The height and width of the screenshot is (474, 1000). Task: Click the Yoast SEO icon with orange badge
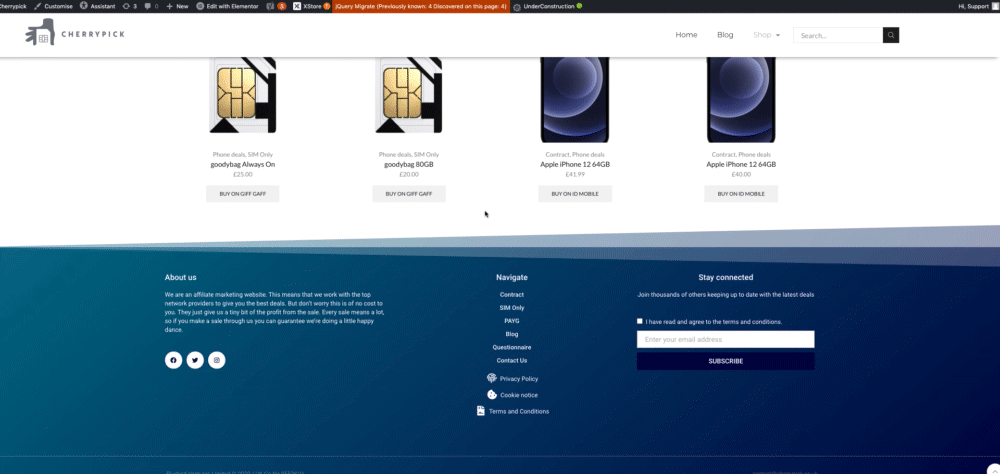276,6
